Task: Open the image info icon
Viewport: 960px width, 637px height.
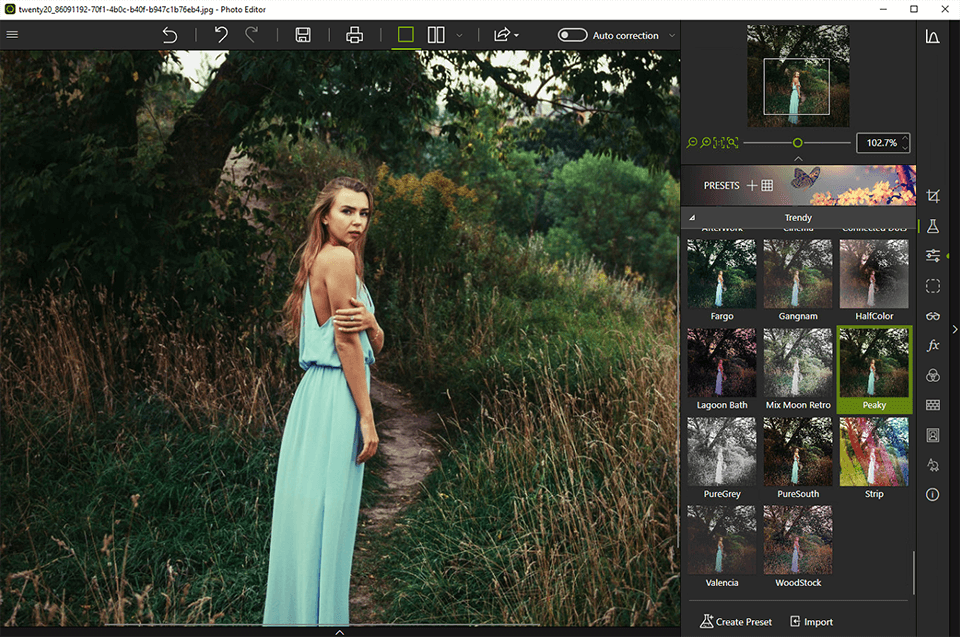Action: [932, 494]
